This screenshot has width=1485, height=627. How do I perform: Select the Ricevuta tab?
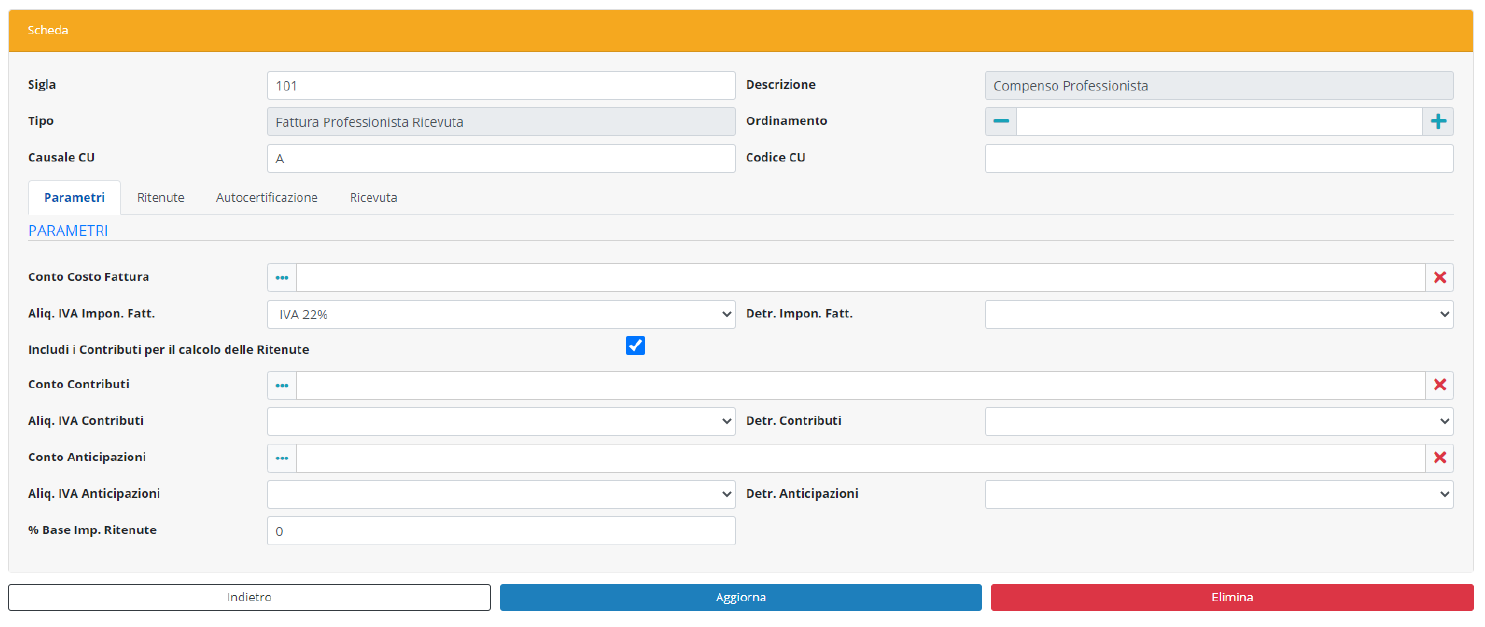(x=373, y=198)
